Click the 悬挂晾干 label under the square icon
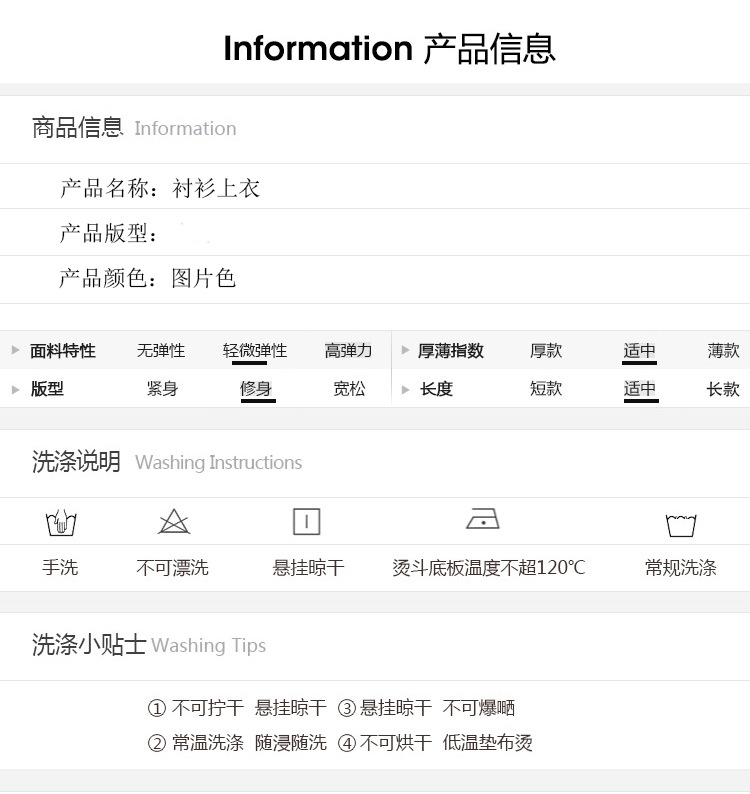 [x=308, y=567]
